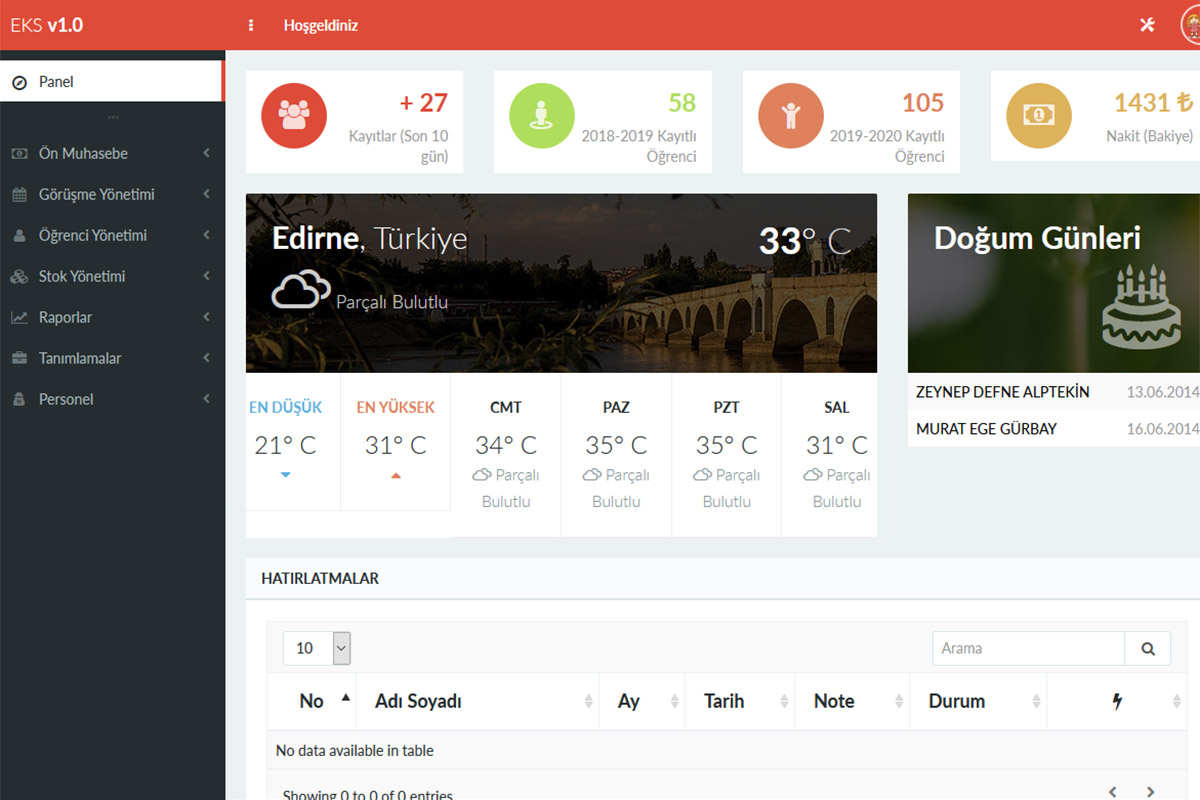Click the red registrations people icon
Image resolution: width=1200 pixels, height=800 pixels.
pos(294,116)
